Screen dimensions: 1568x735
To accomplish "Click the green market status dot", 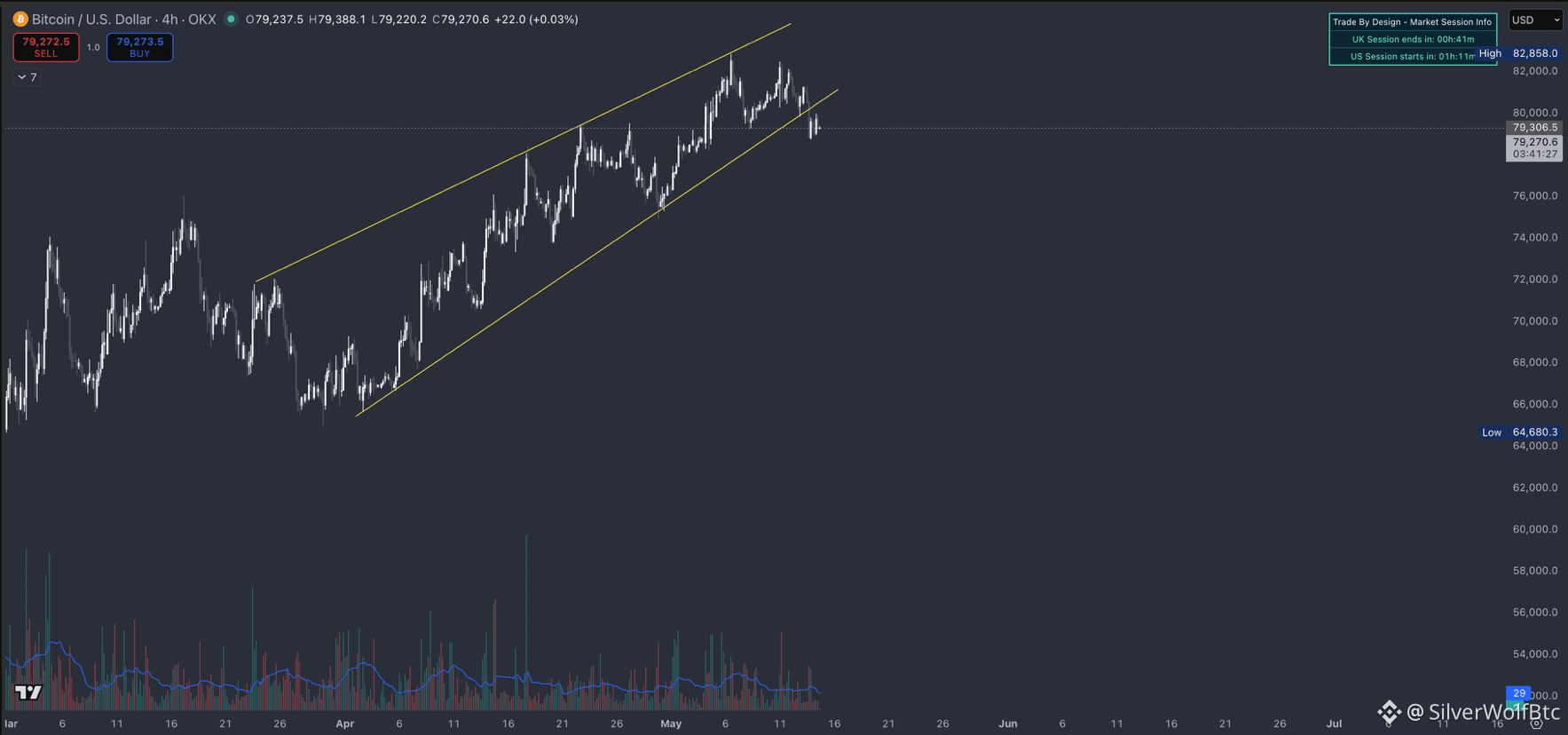I will 231,19.
